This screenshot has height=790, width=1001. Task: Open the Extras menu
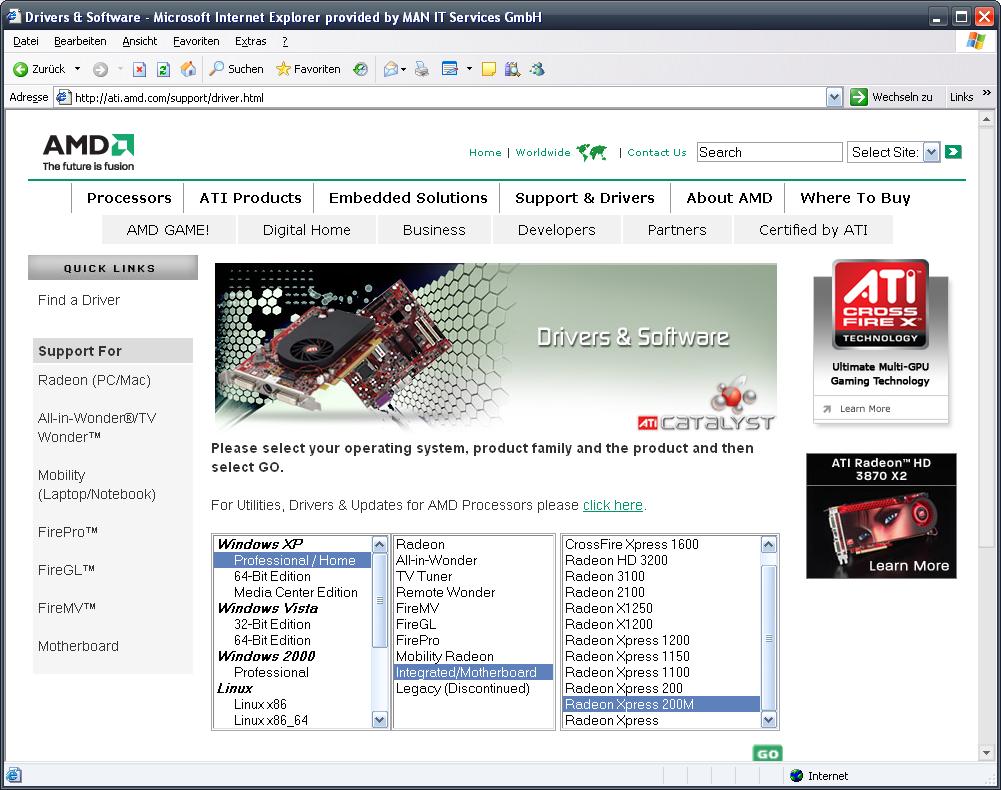pos(250,42)
